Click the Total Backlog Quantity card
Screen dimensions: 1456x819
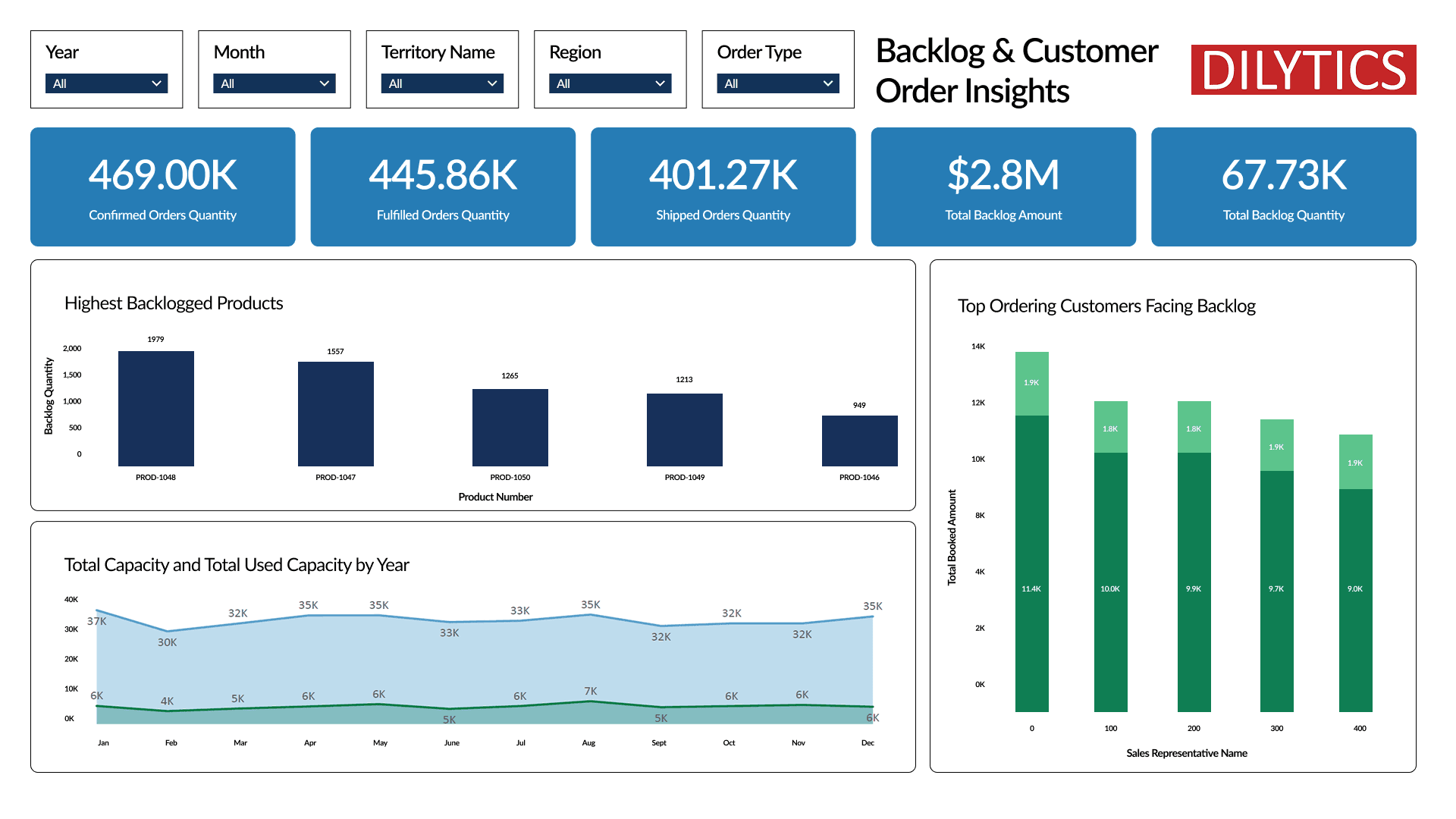[x=1283, y=187]
